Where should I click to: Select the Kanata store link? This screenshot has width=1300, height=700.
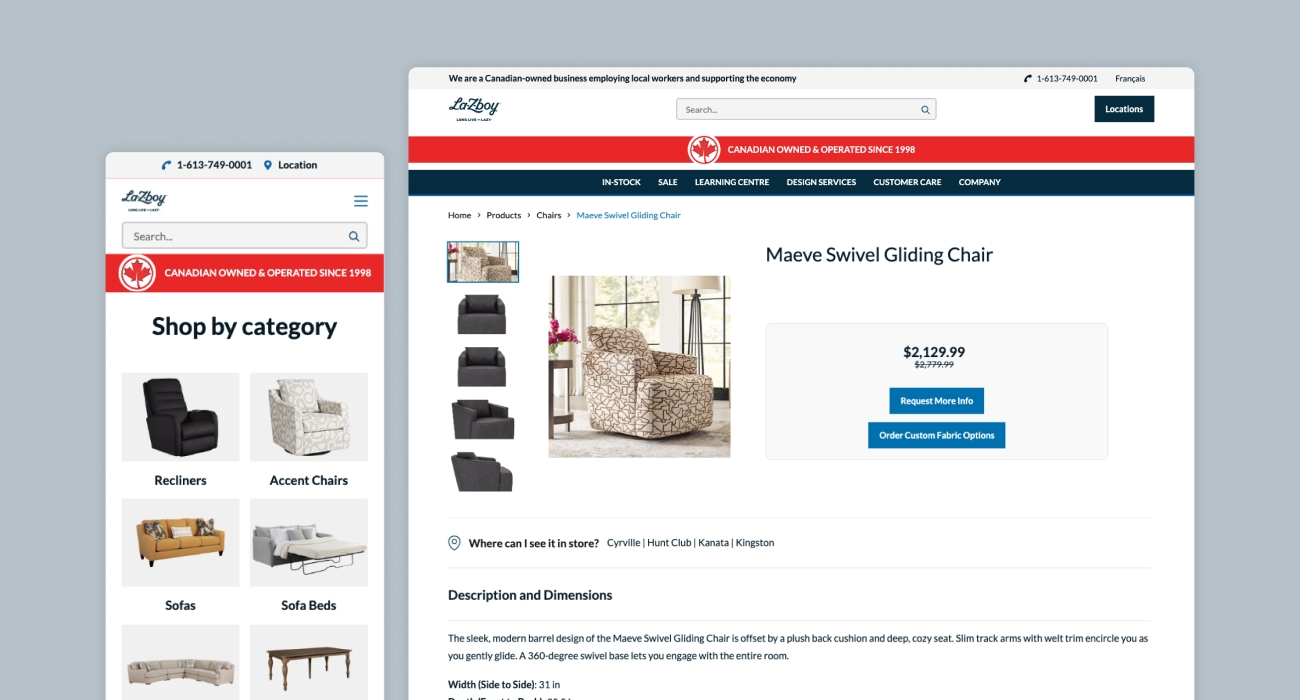(713, 543)
